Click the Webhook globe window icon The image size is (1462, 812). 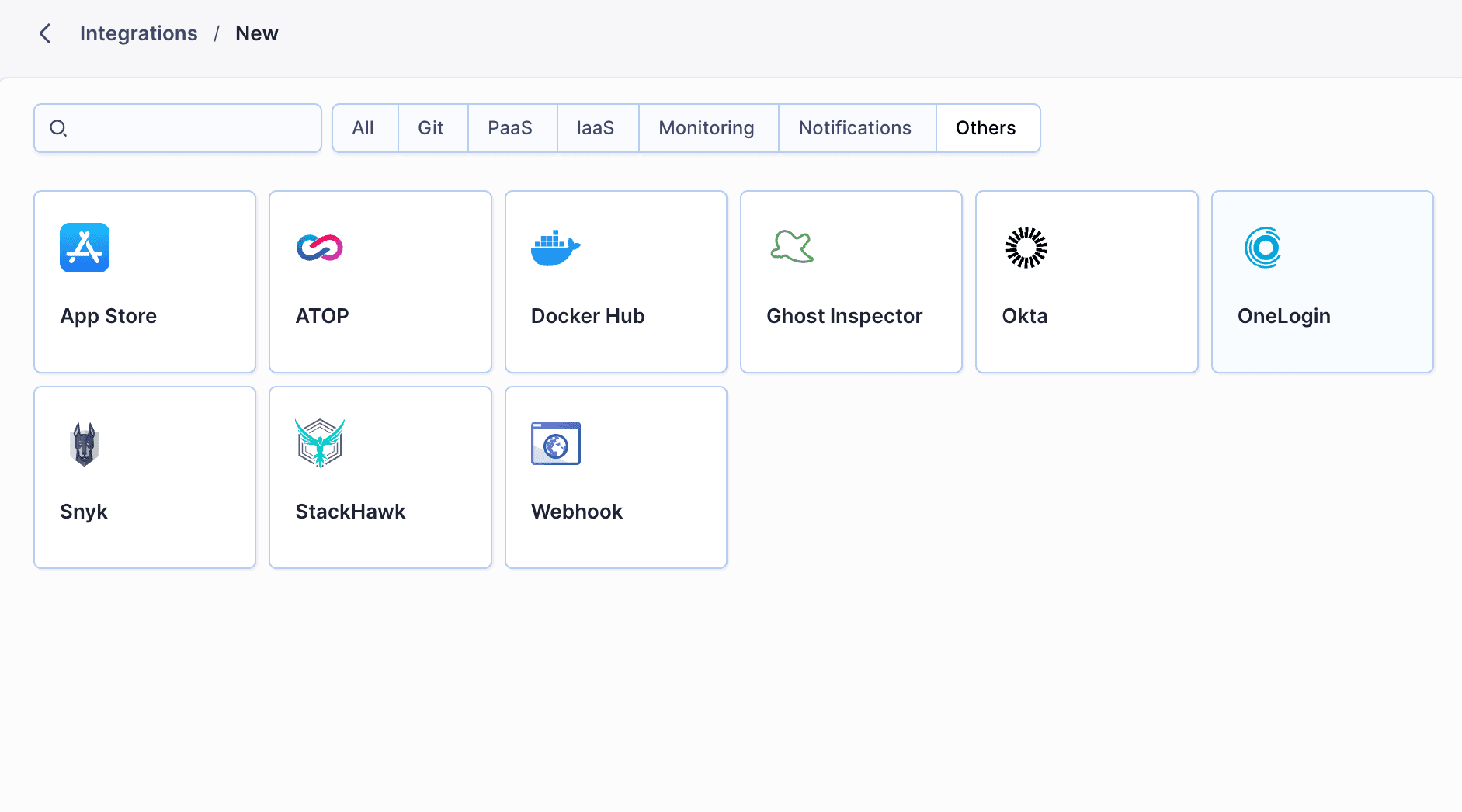(x=555, y=443)
